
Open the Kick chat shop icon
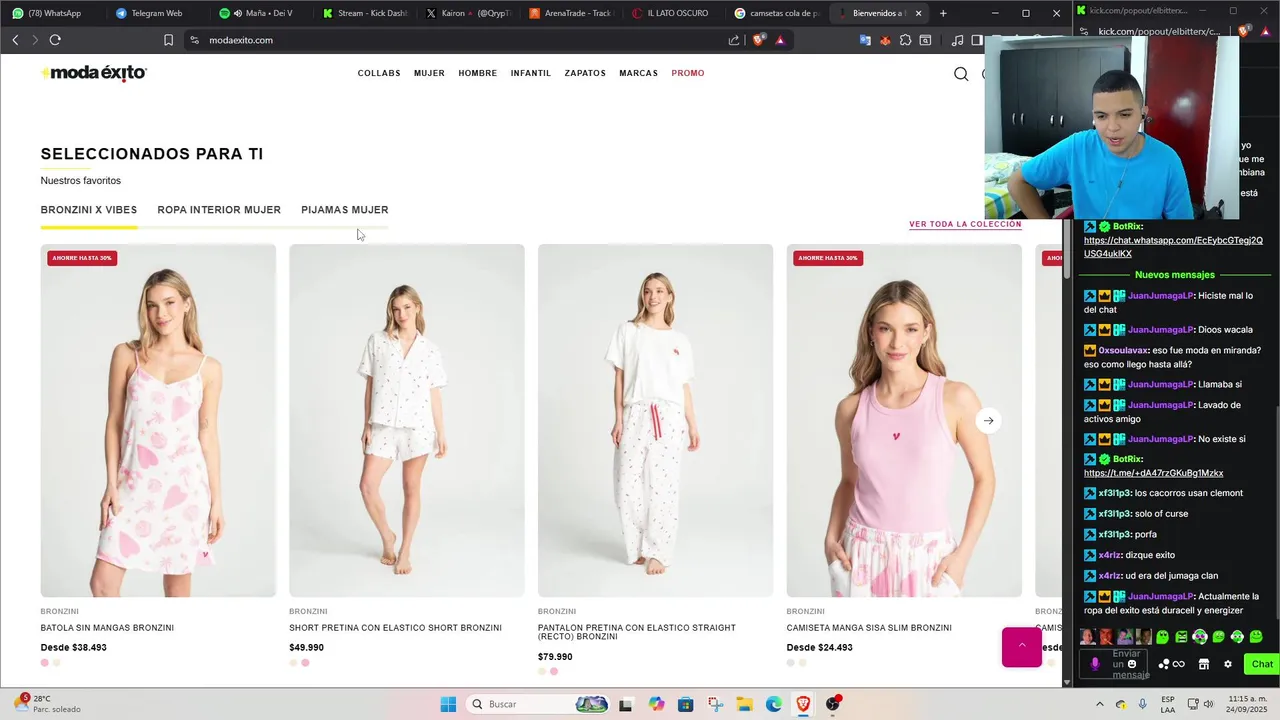[x=1204, y=664]
